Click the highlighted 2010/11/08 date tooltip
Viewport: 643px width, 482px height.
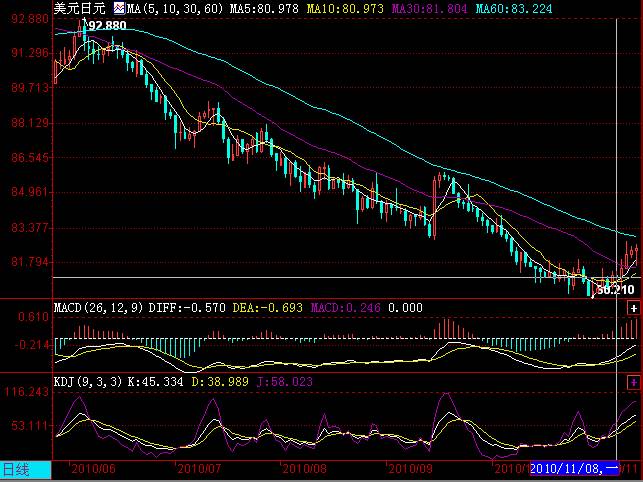574,468
